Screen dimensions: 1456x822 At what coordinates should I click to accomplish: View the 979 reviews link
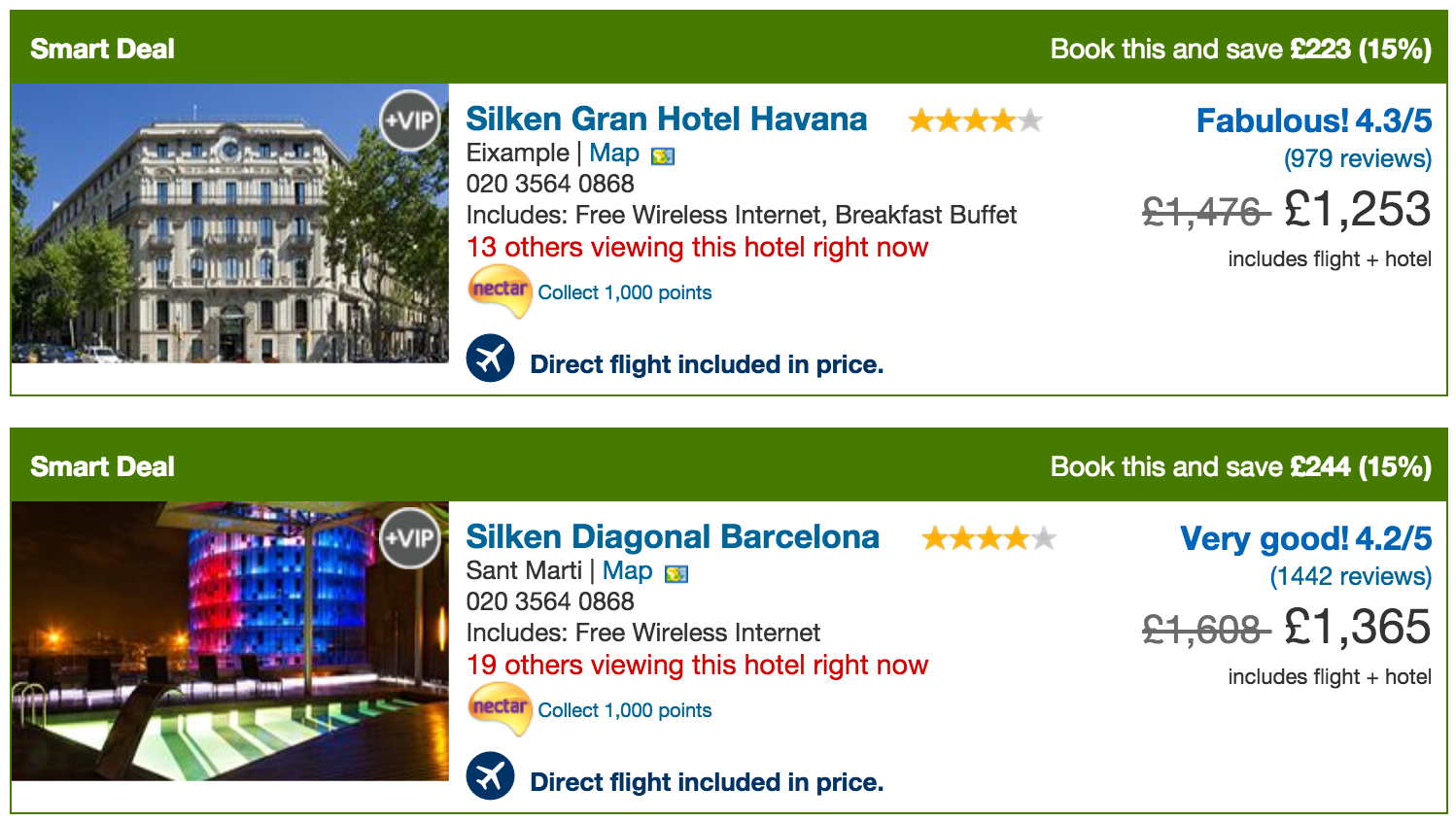coord(1357,158)
